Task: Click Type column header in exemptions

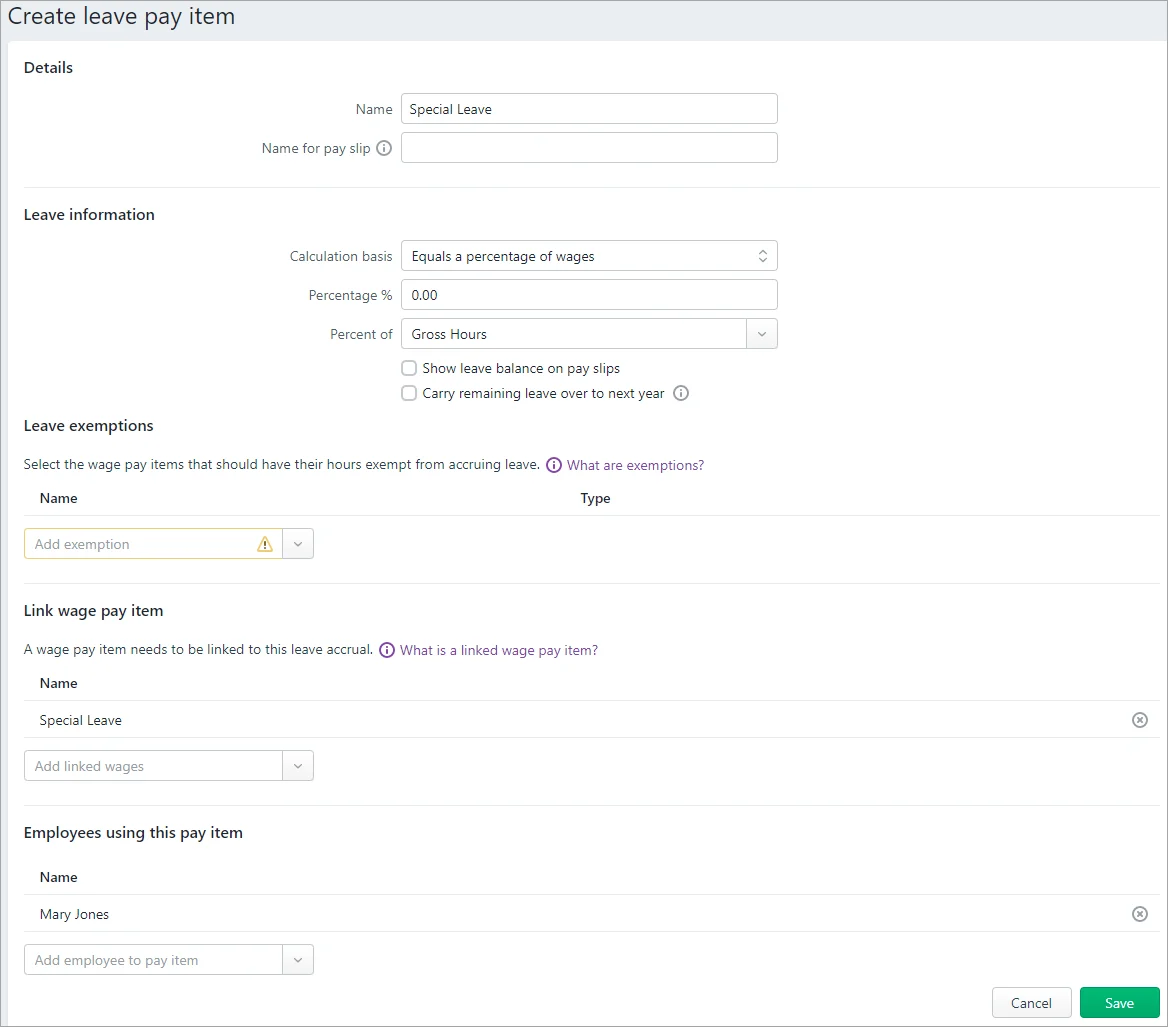Action: pos(595,498)
